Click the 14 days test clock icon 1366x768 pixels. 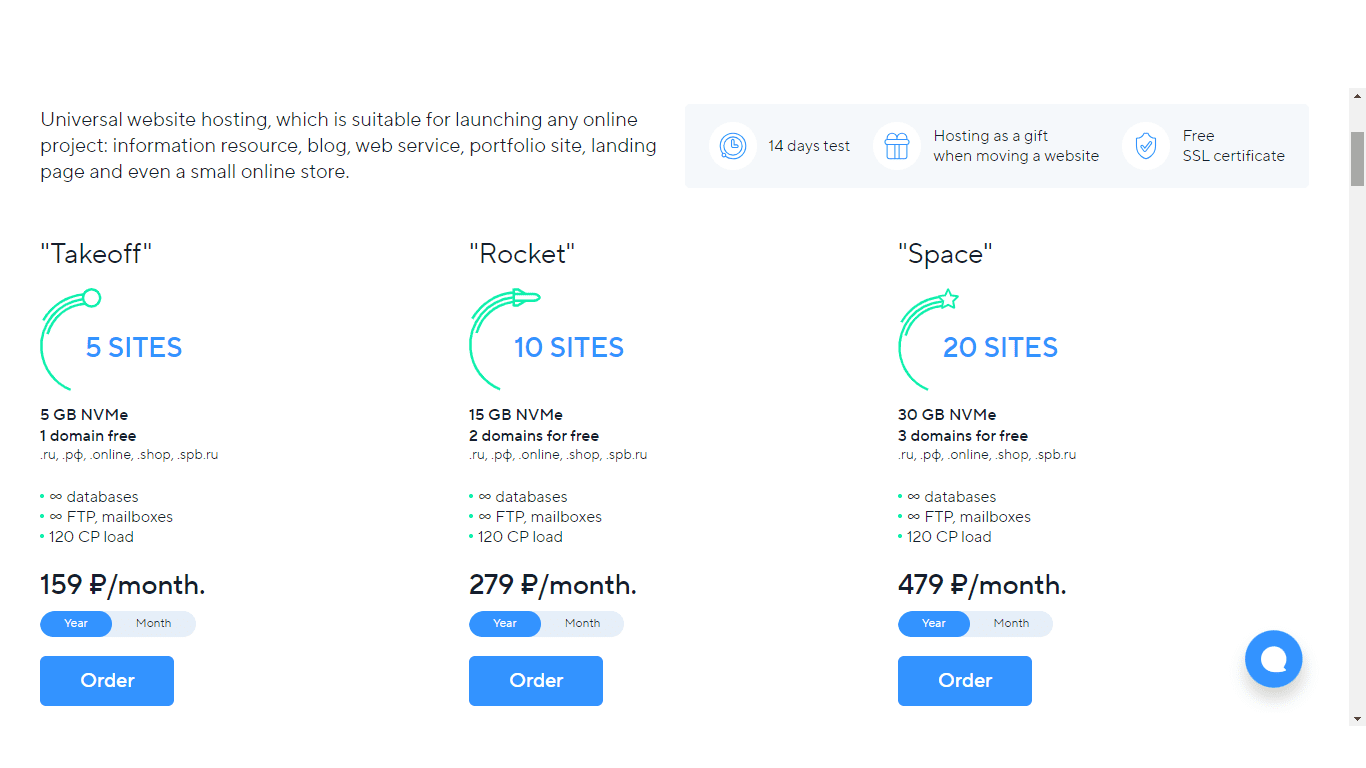pos(733,146)
